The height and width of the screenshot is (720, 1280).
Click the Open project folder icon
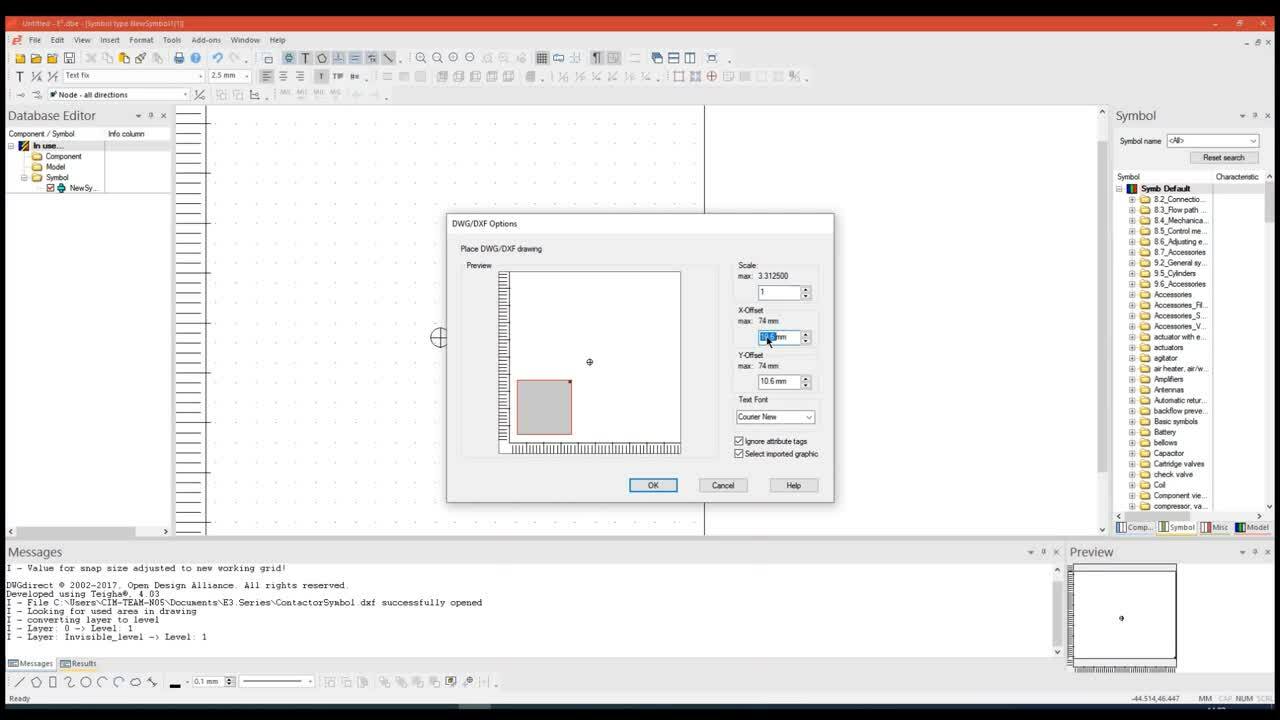36,58
